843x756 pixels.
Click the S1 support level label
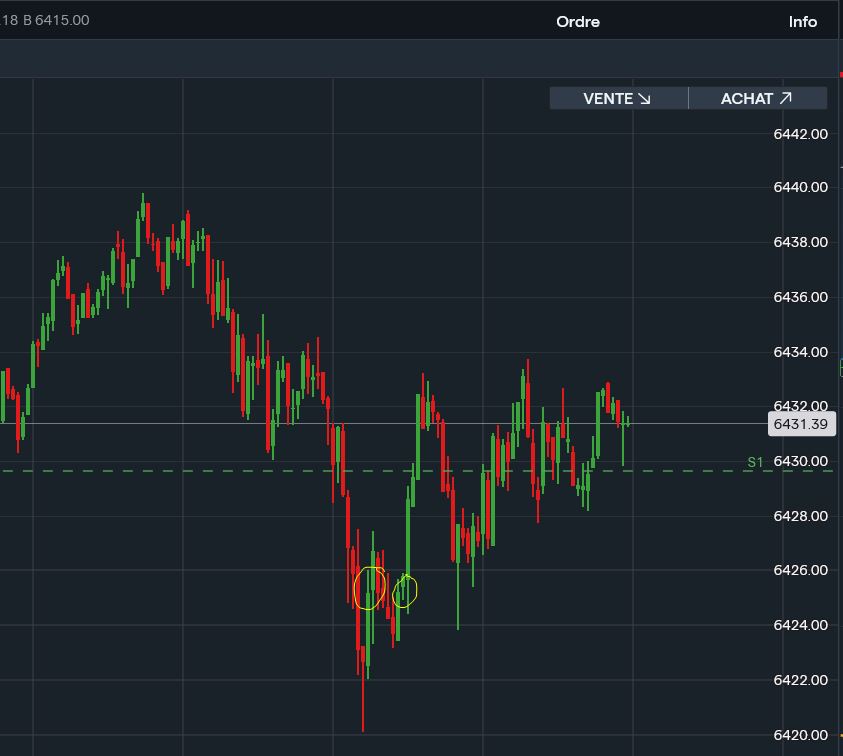point(755,462)
